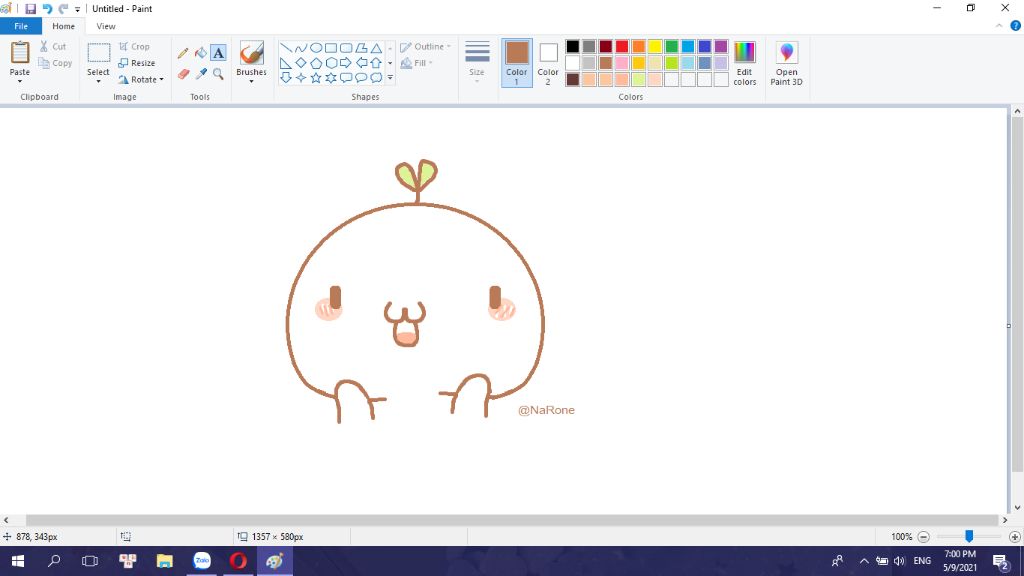The height and width of the screenshot is (576, 1024).
Task: Choose the Pentagon shape
Action: click(315, 63)
